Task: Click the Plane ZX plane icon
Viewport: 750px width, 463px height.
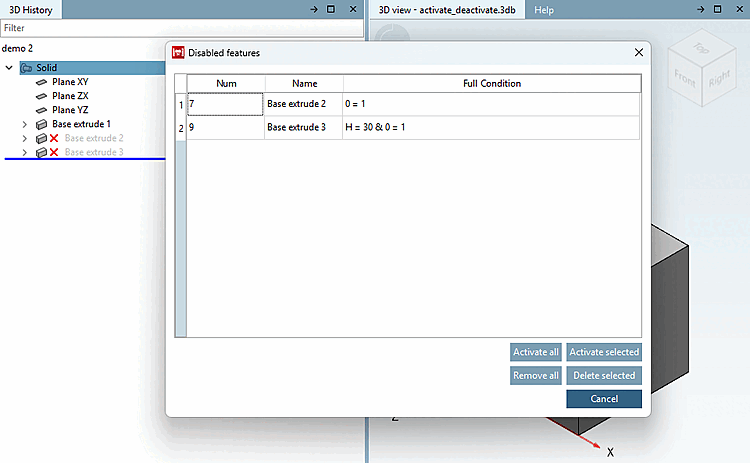Action: tap(42, 96)
